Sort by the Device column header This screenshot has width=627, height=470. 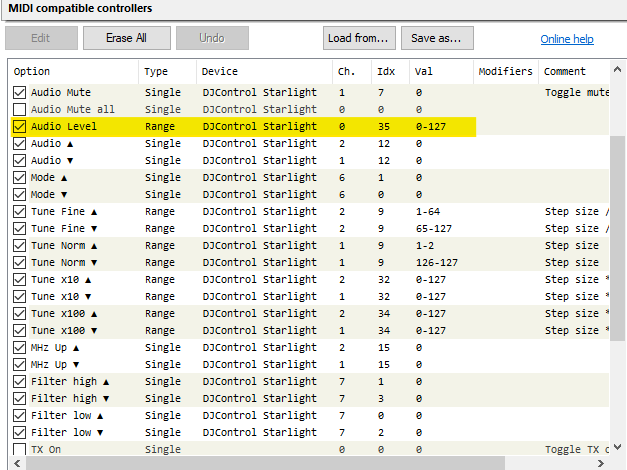click(x=263, y=72)
